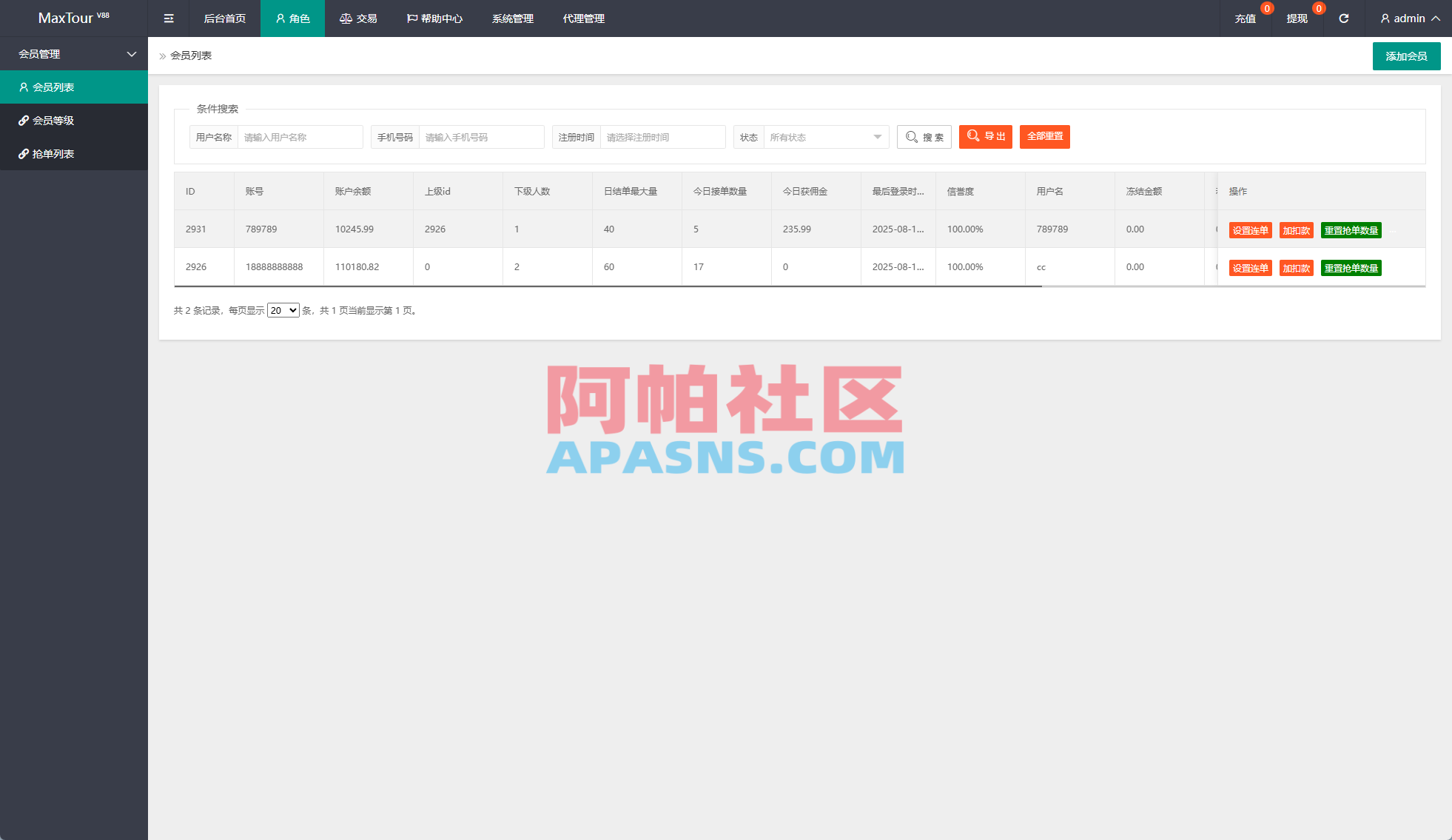This screenshot has height=840, width=1452.
Task: Click the 交易 scales icon in navbar
Action: 345,19
